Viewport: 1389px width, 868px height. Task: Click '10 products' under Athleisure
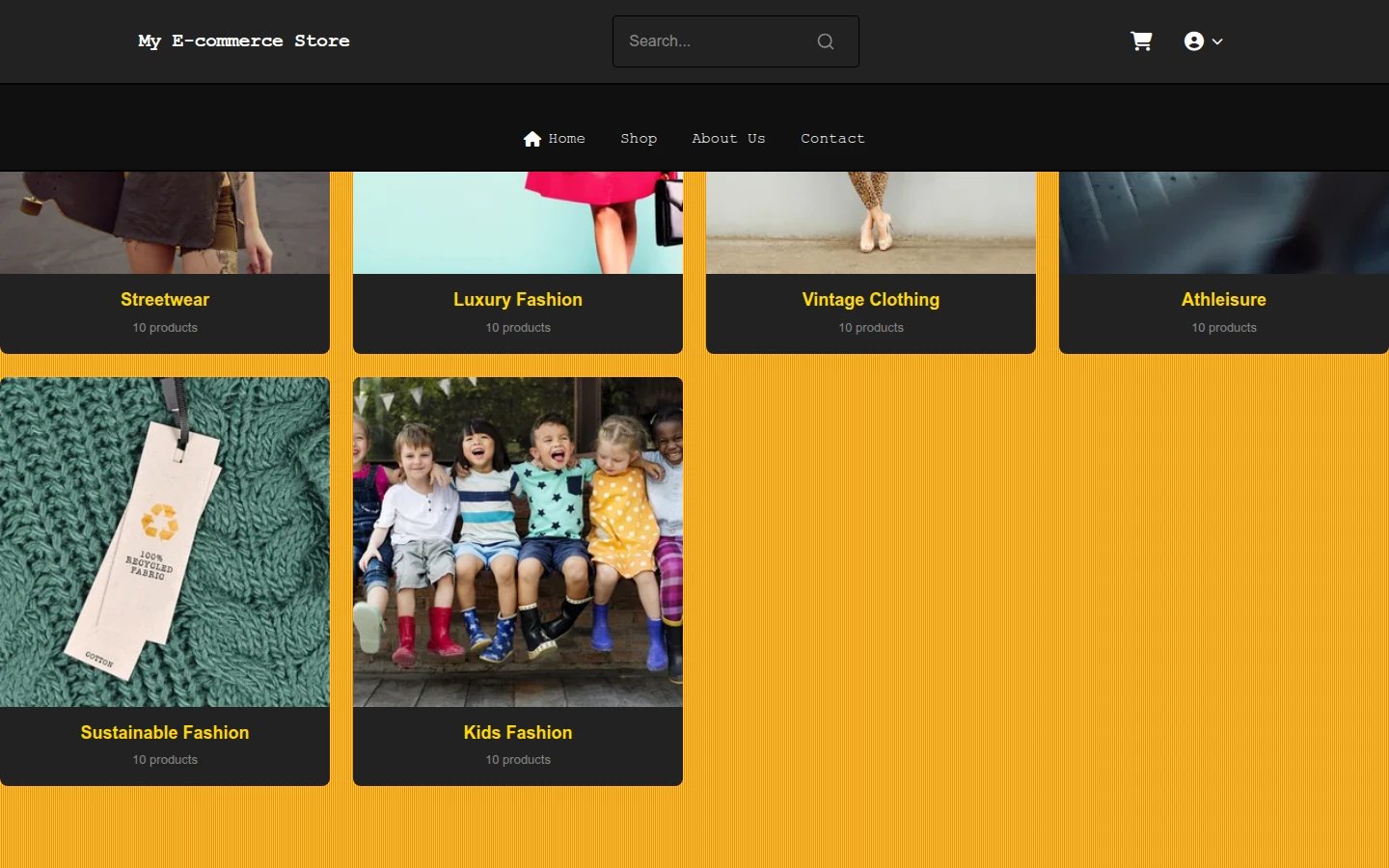(x=1224, y=328)
